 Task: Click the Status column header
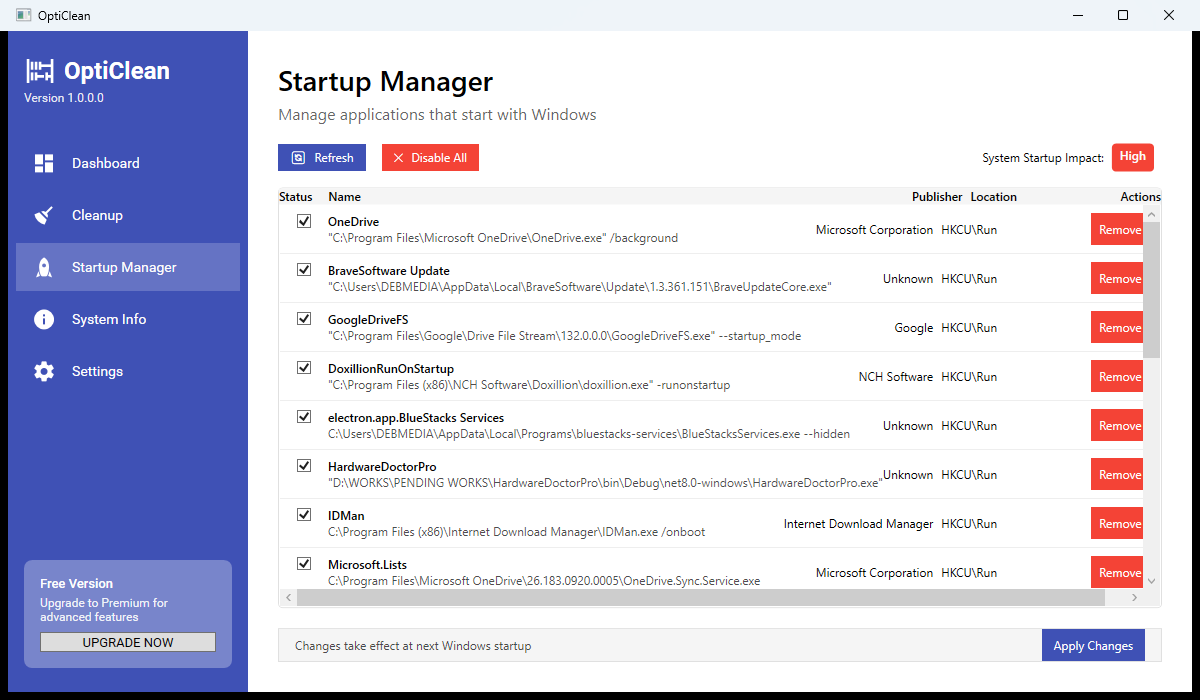pyautogui.click(x=296, y=197)
